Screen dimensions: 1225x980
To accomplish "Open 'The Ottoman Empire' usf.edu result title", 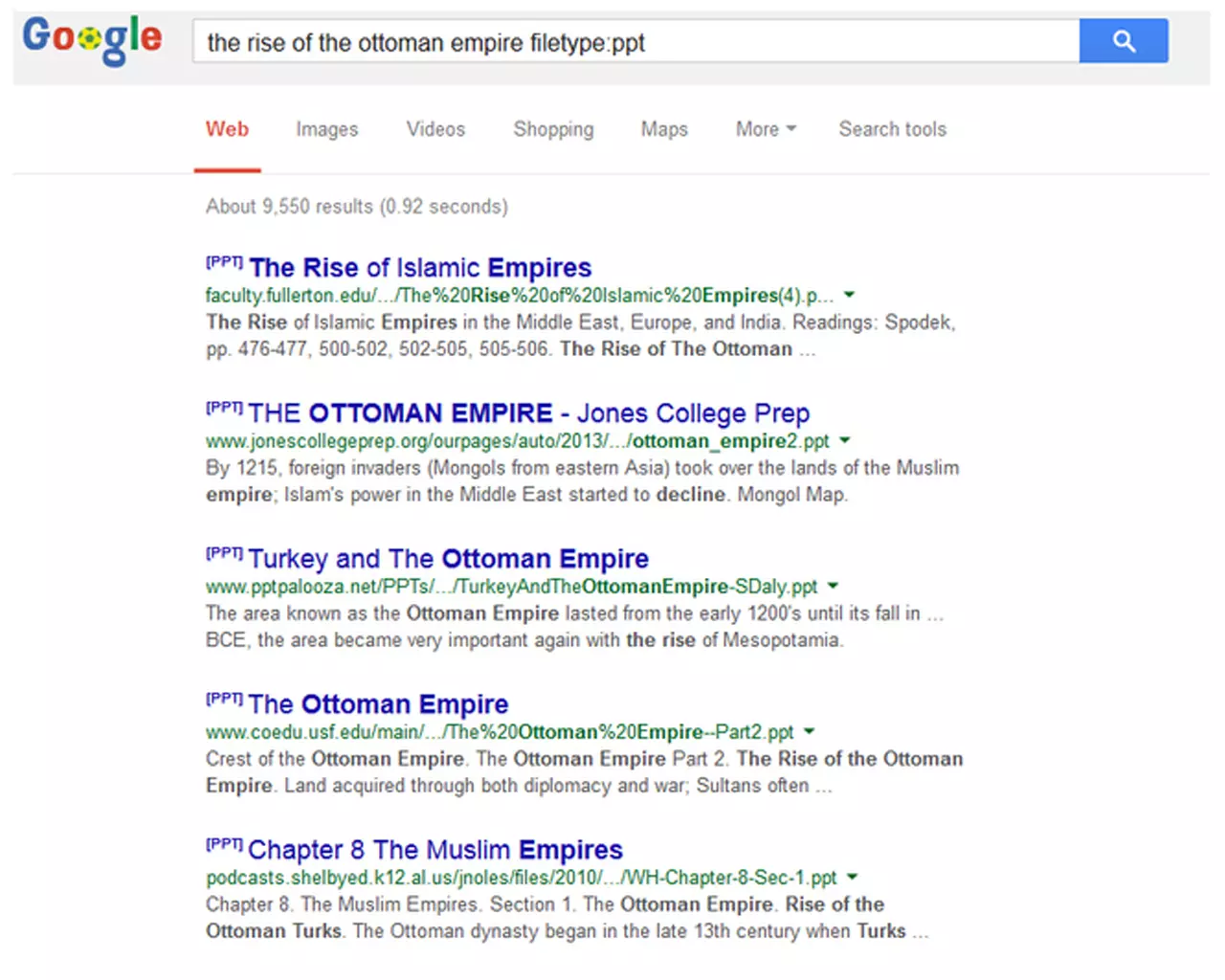I will (378, 703).
